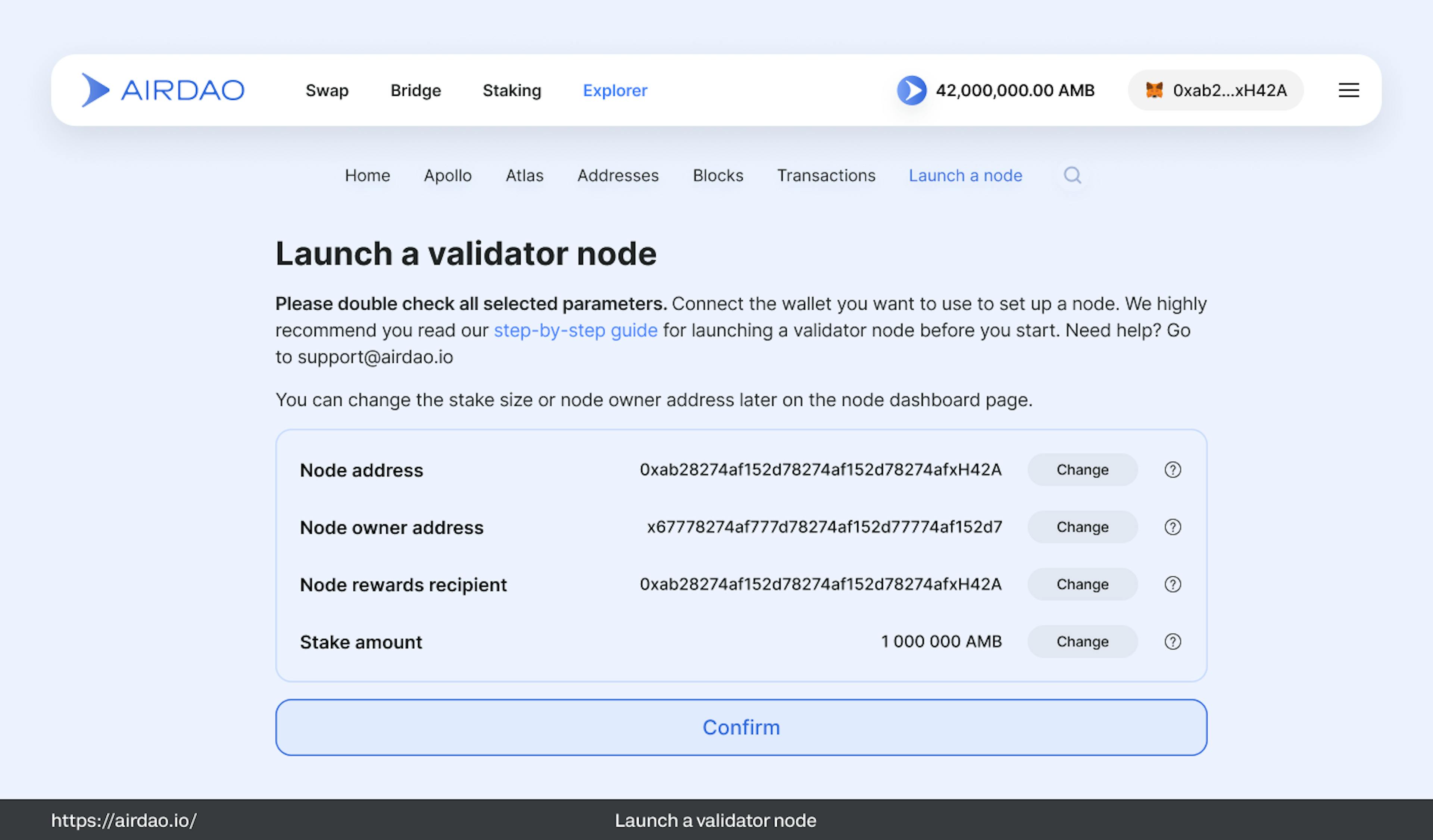Screen dimensions: 1433x840
Task: Switch to the Apollo tab
Action: (x=447, y=176)
